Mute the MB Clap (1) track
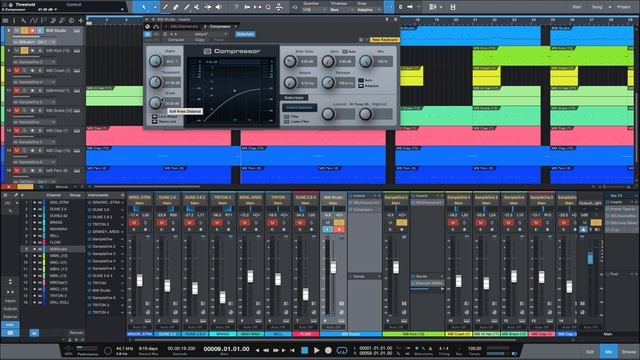Screen dimensions: 640x360 (x=17, y=131)
